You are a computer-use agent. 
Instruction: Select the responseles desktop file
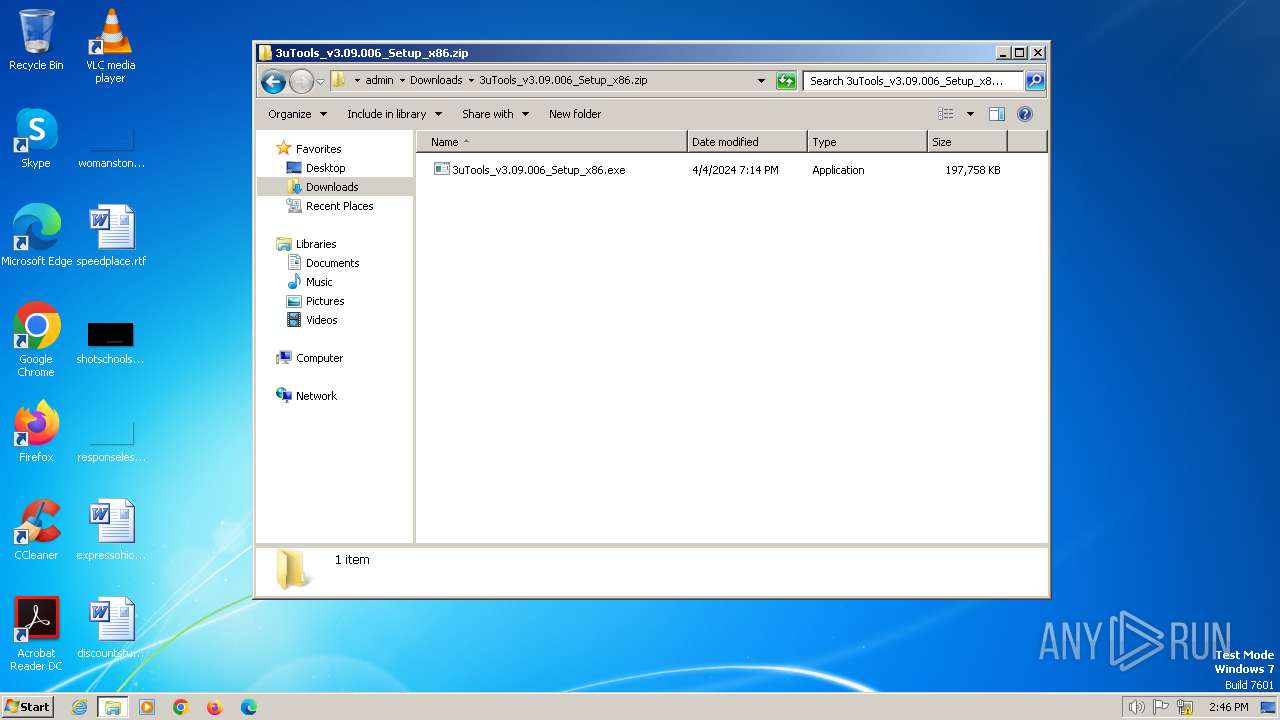[x=111, y=440]
